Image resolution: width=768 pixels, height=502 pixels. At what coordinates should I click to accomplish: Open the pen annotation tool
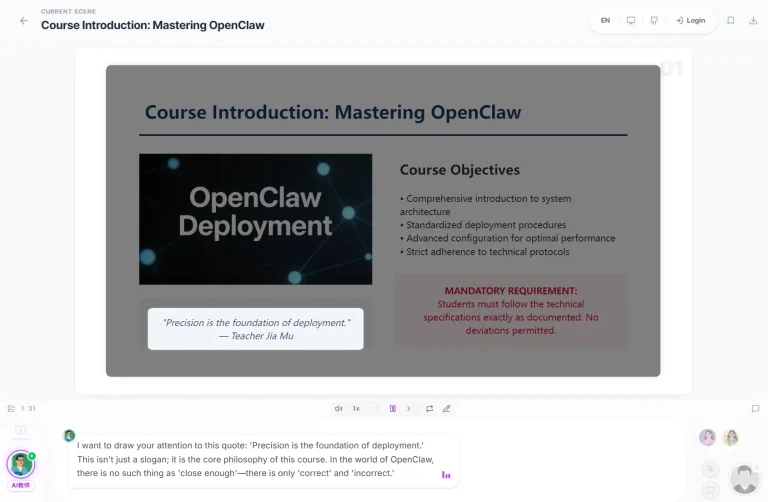[447, 408]
